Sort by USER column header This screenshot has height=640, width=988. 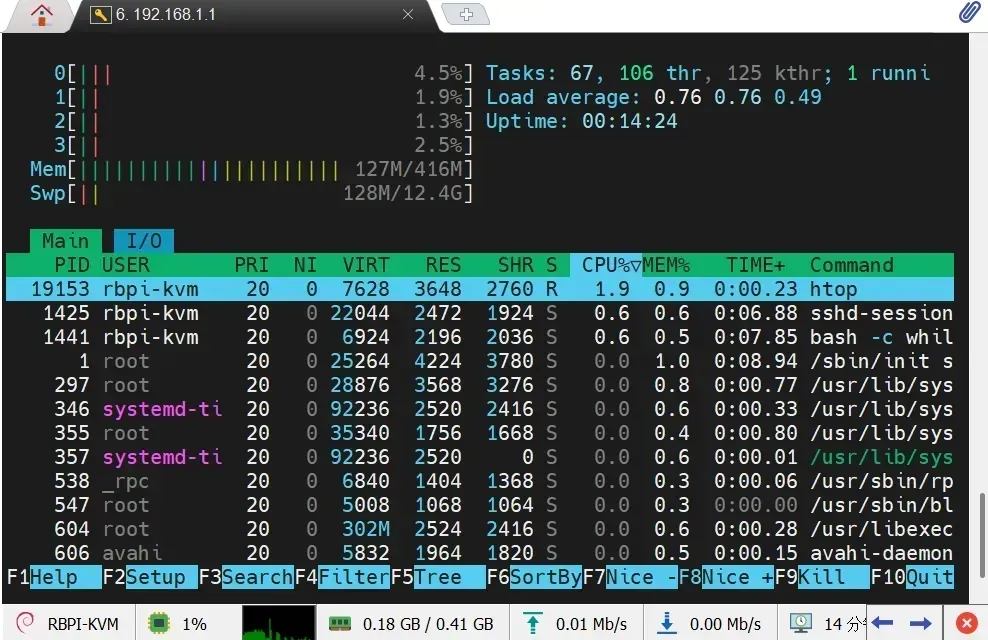tap(126, 265)
